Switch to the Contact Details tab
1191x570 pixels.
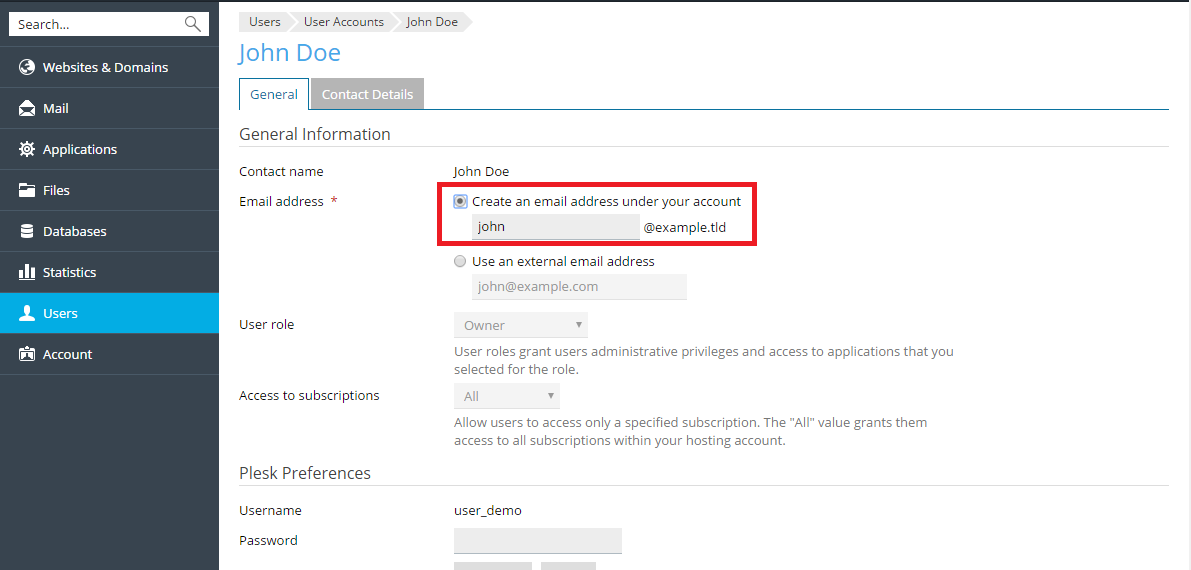367,94
